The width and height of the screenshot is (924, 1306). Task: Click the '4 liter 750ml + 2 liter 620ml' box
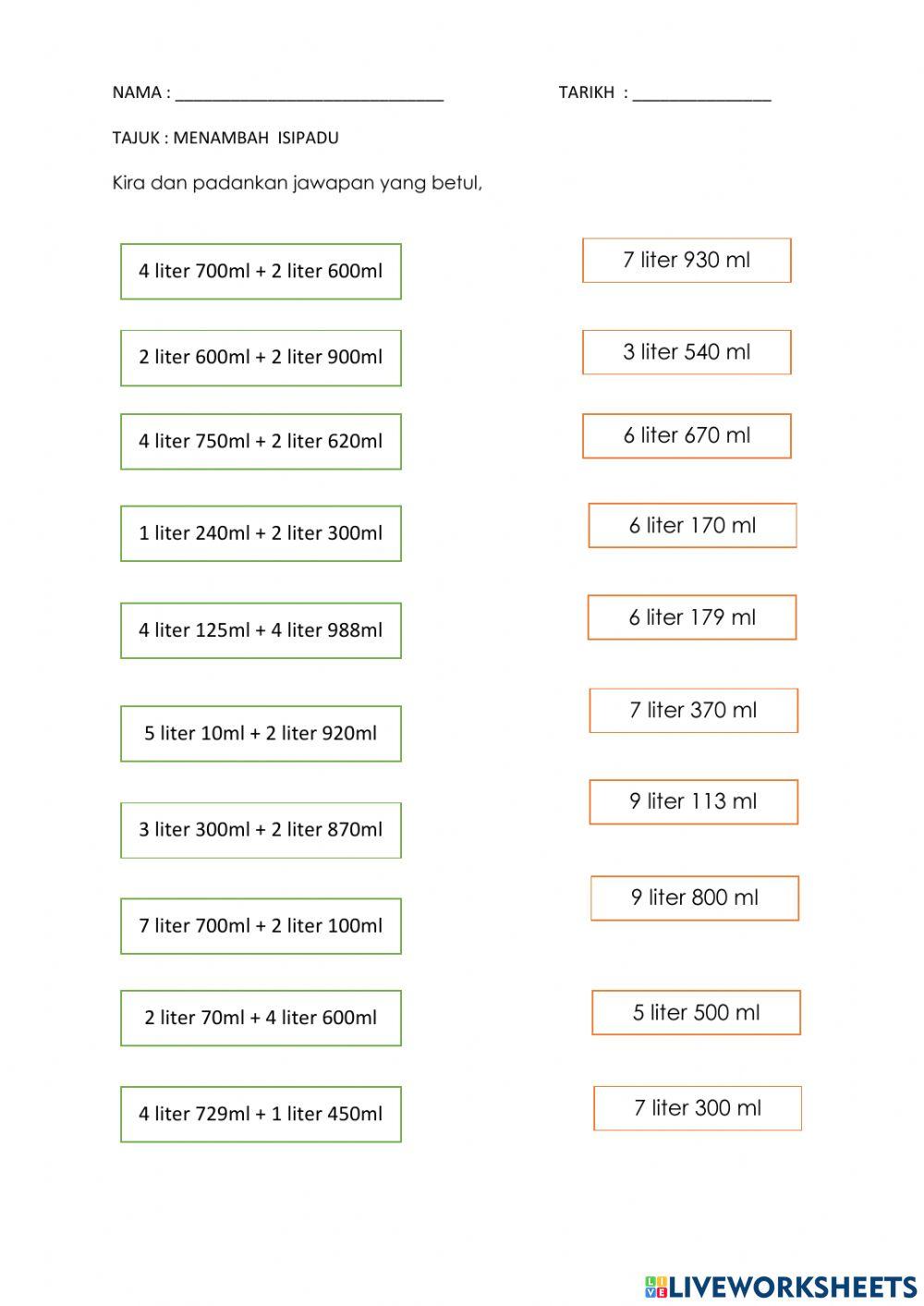261,442
